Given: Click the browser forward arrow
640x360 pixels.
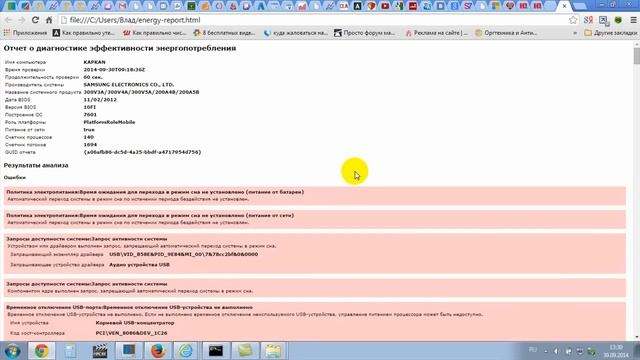Looking at the screenshot, I should coord(22,20).
